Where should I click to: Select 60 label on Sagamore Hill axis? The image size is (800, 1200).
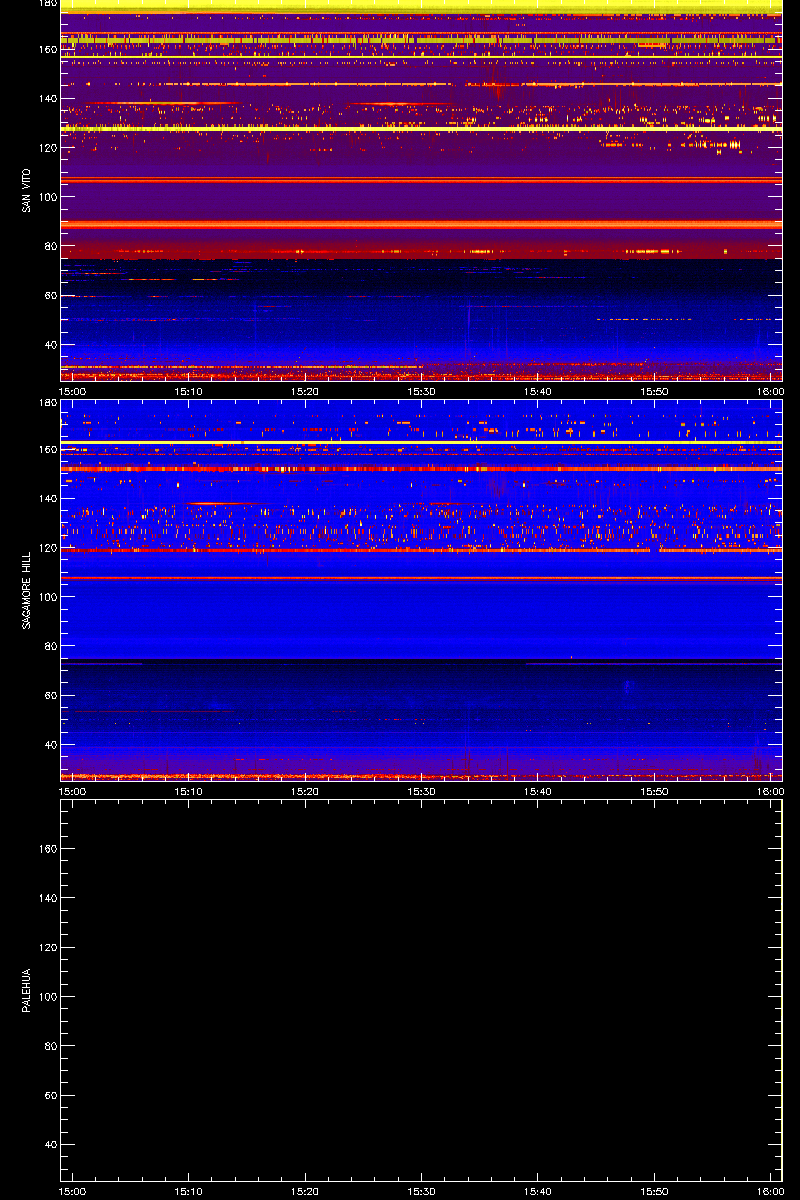49,696
